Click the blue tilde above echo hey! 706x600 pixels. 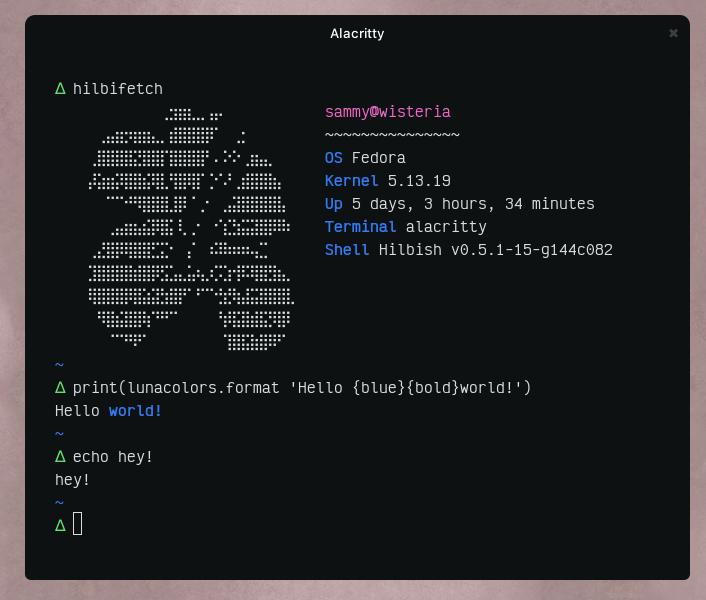59,433
